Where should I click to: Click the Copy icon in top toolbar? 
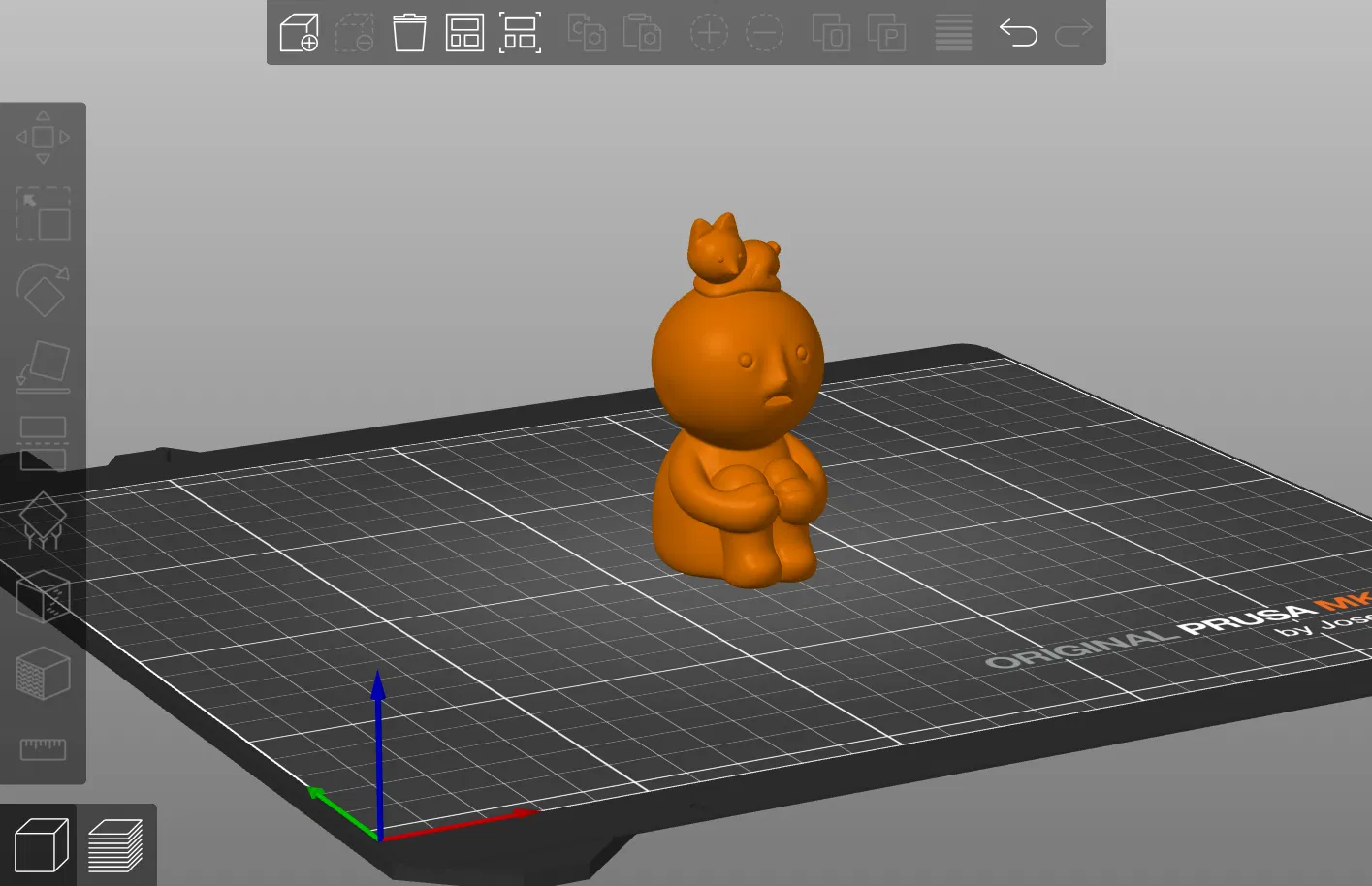pos(587,33)
